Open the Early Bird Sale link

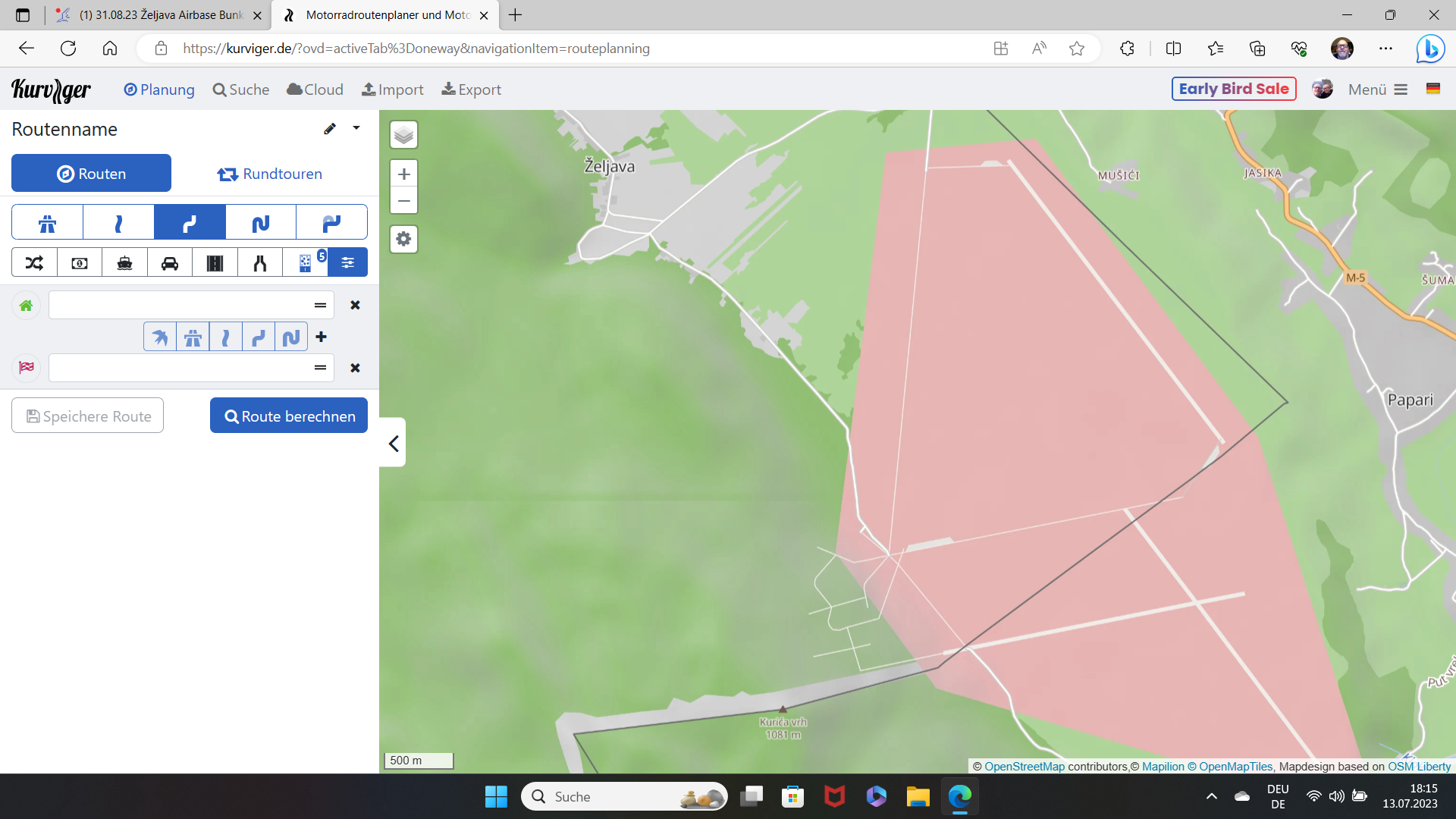[1233, 89]
